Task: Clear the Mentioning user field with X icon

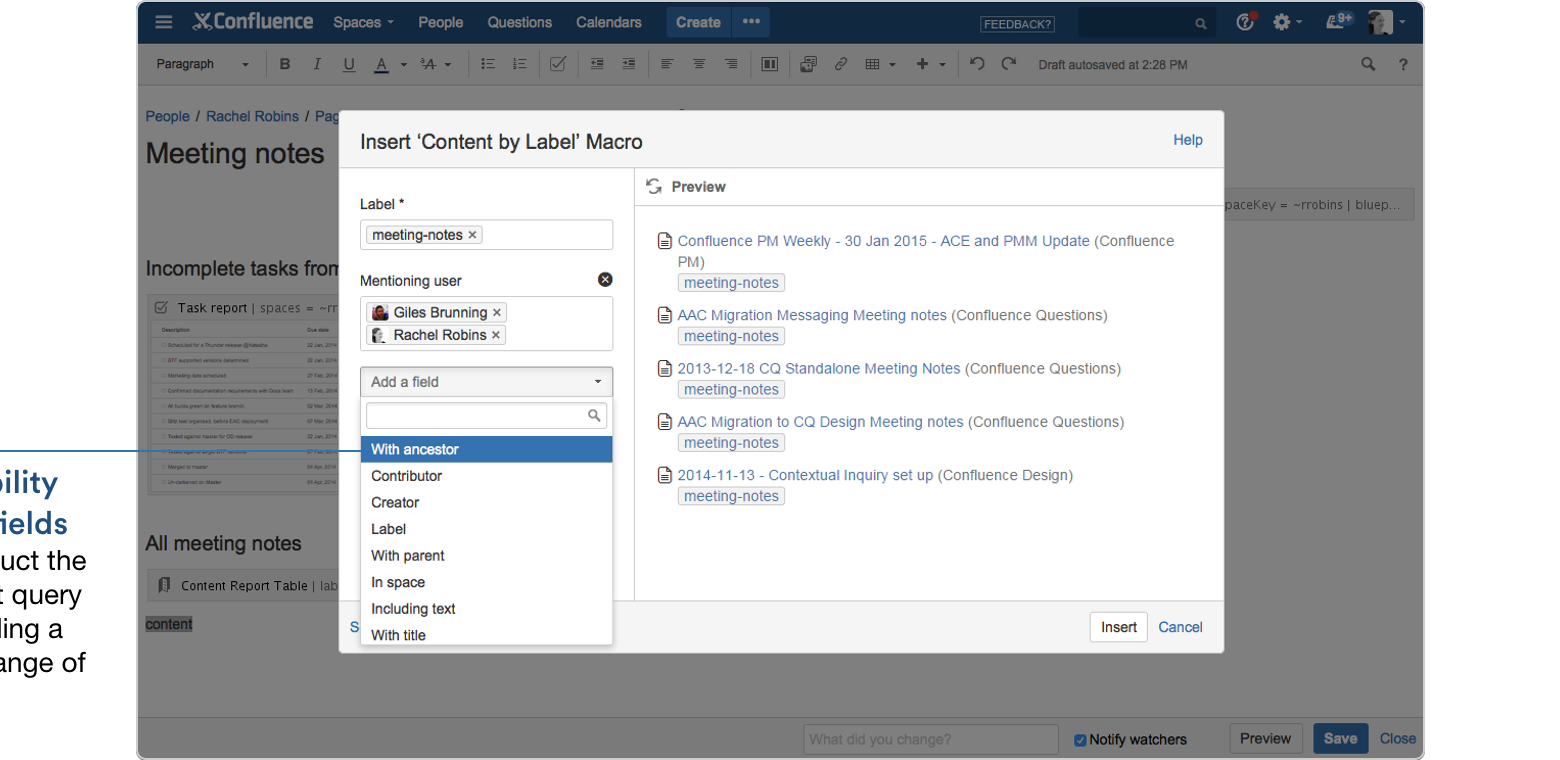Action: [607, 279]
